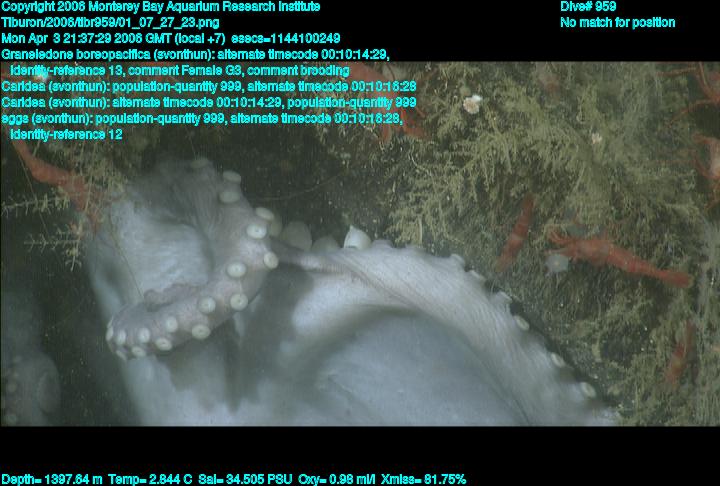720x486 pixels.
Task: Click second Caridea line with timecode 00:10:14:29
Action: tap(209, 102)
